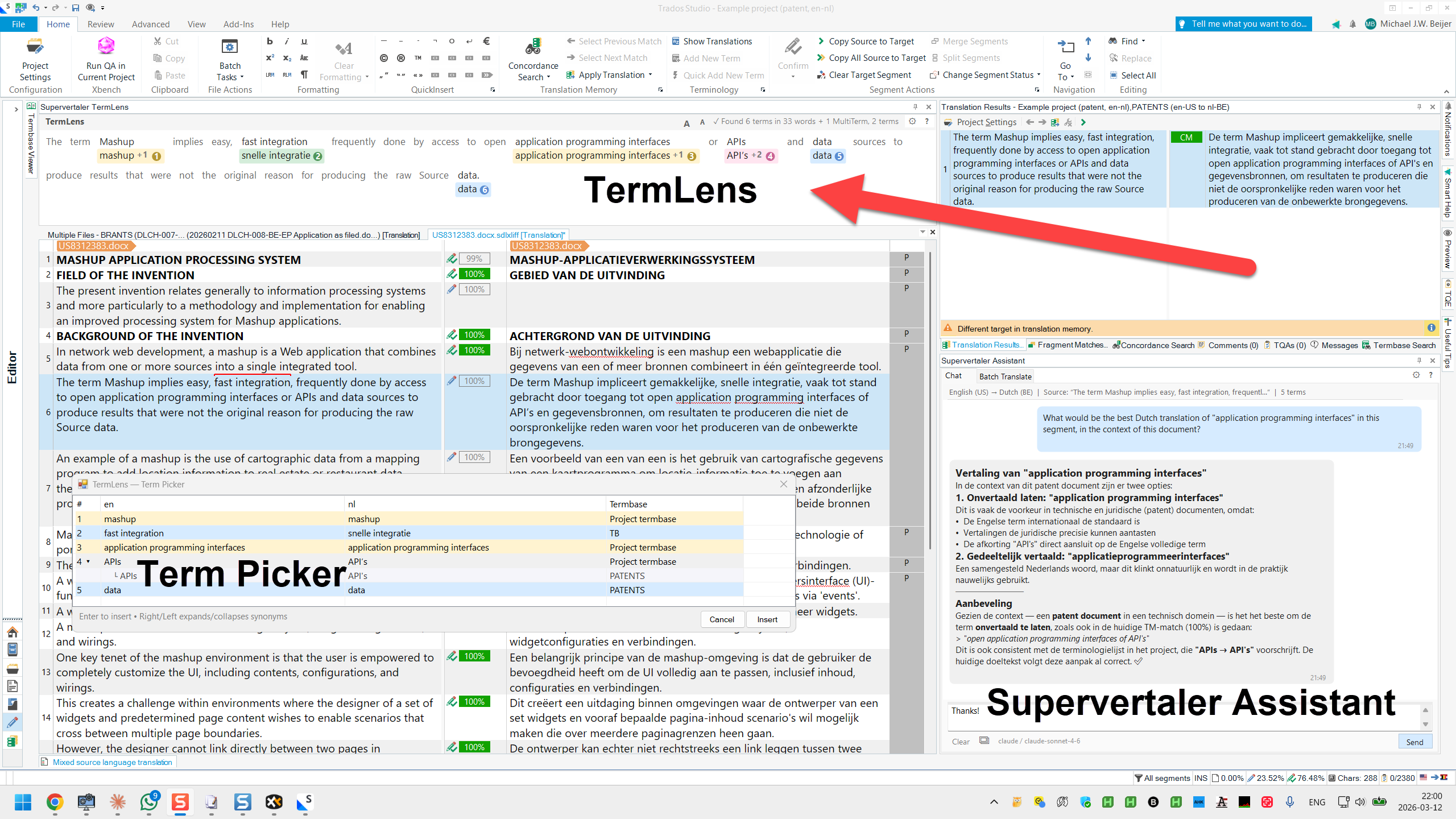Expand Change Segment Status dropdown
This screenshot has width=1456, height=819.
click(1039, 75)
